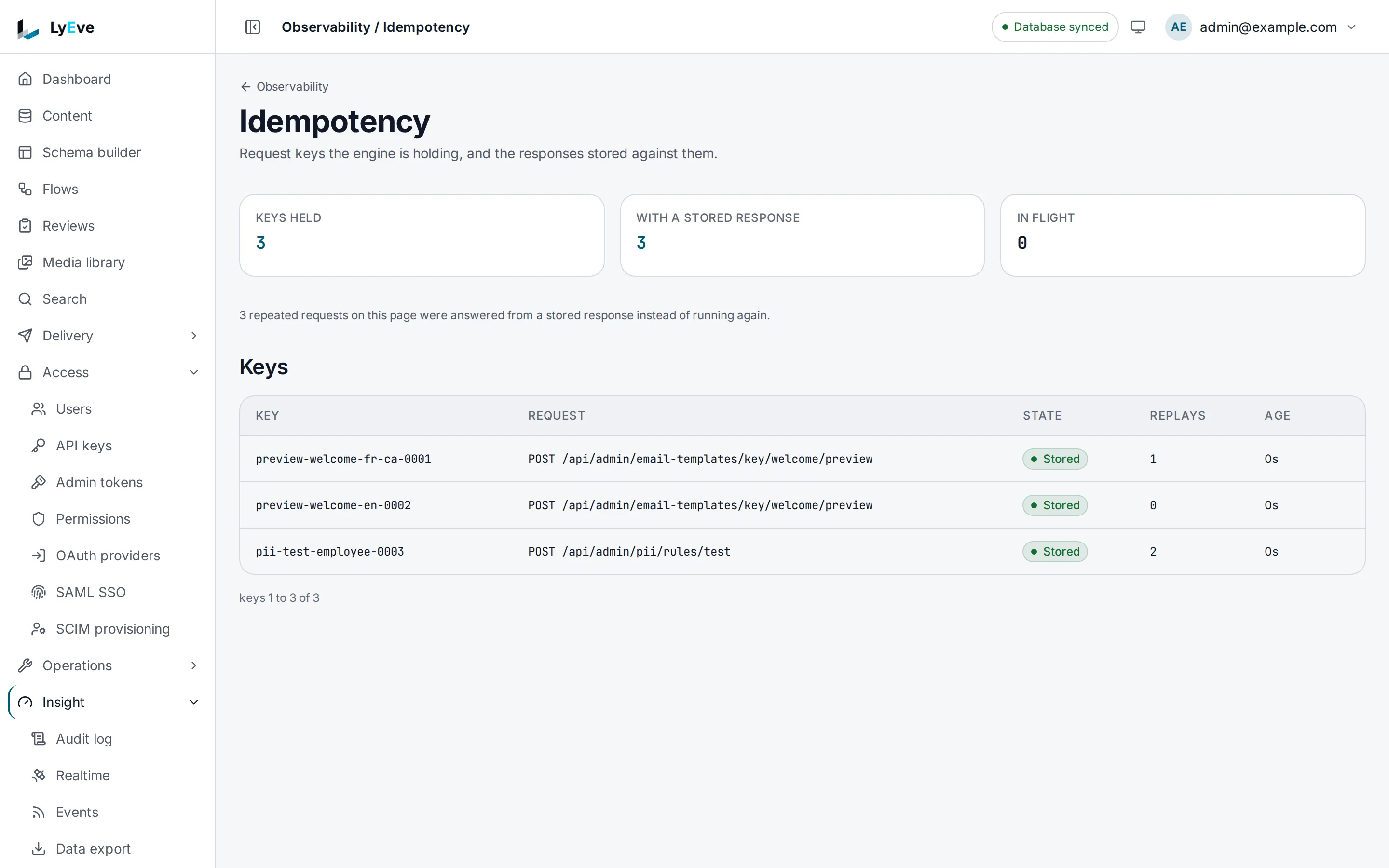1389x868 pixels.
Task: Click key preview-welcome-fr-ca-0001
Action: tap(343, 459)
